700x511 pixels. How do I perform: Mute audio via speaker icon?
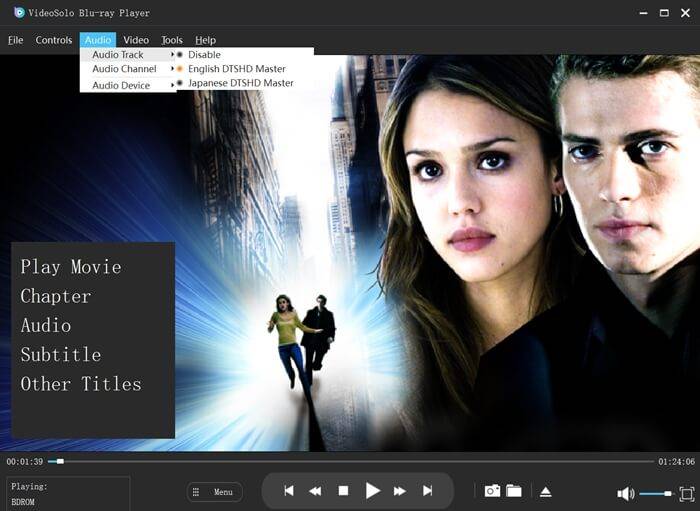(625, 493)
